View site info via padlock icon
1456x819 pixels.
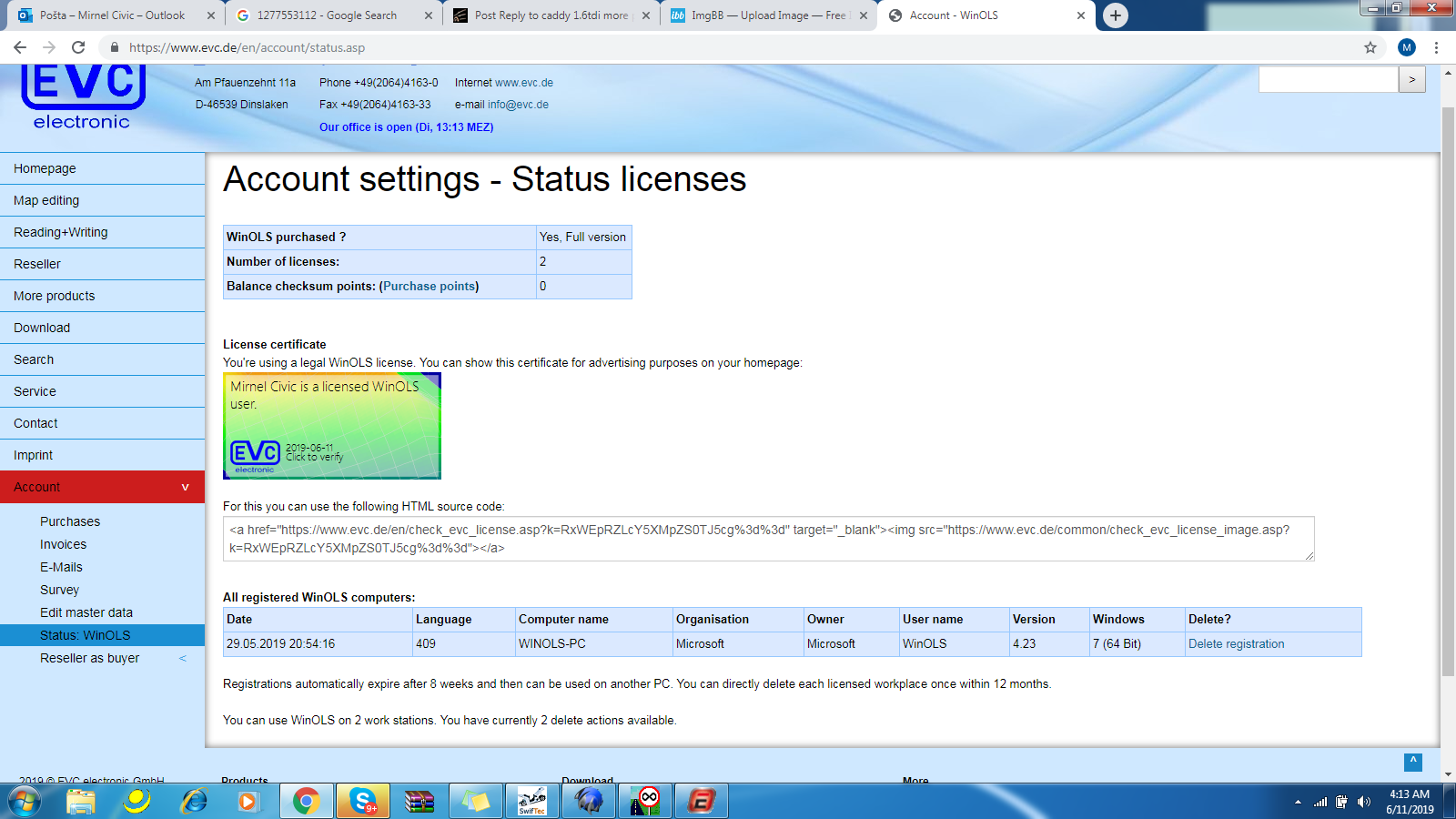coord(115,47)
